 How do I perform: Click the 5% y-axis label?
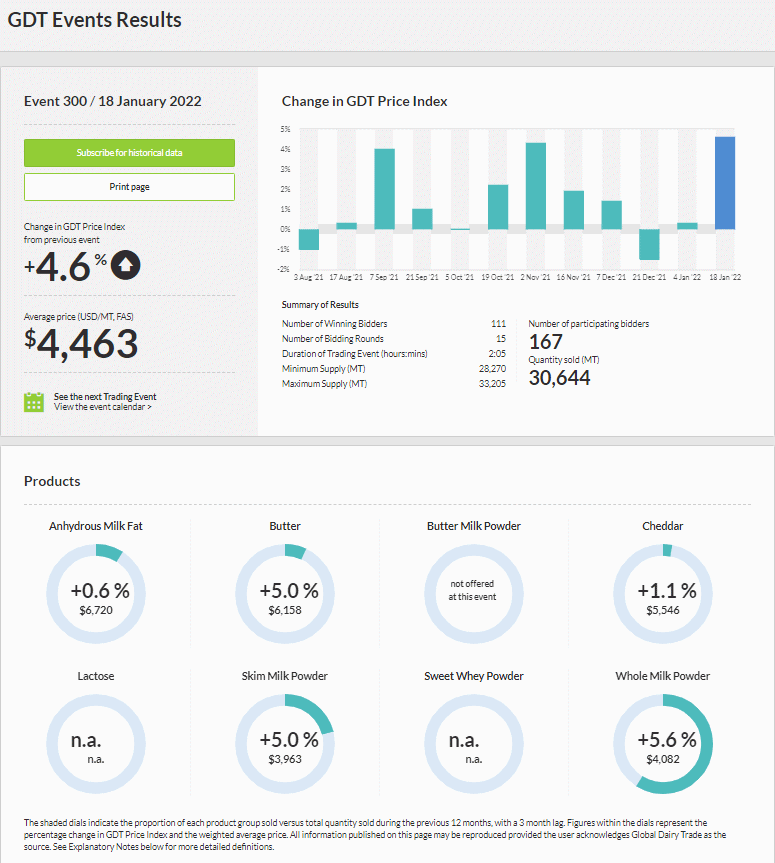click(x=285, y=129)
